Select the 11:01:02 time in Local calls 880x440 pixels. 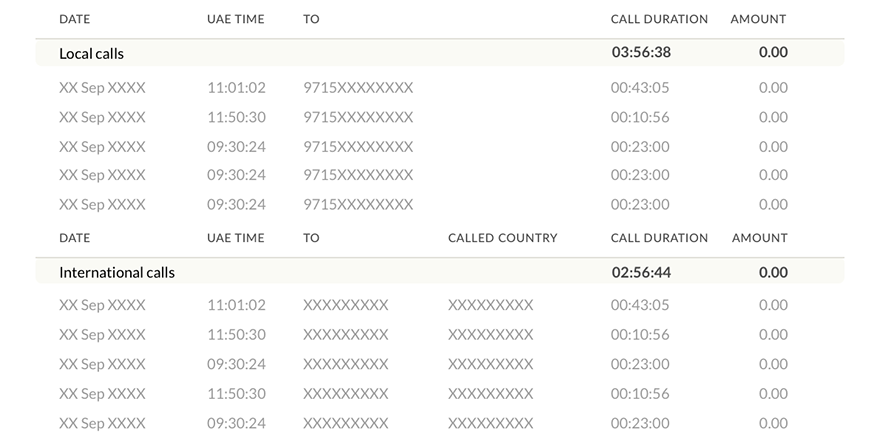pos(236,88)
